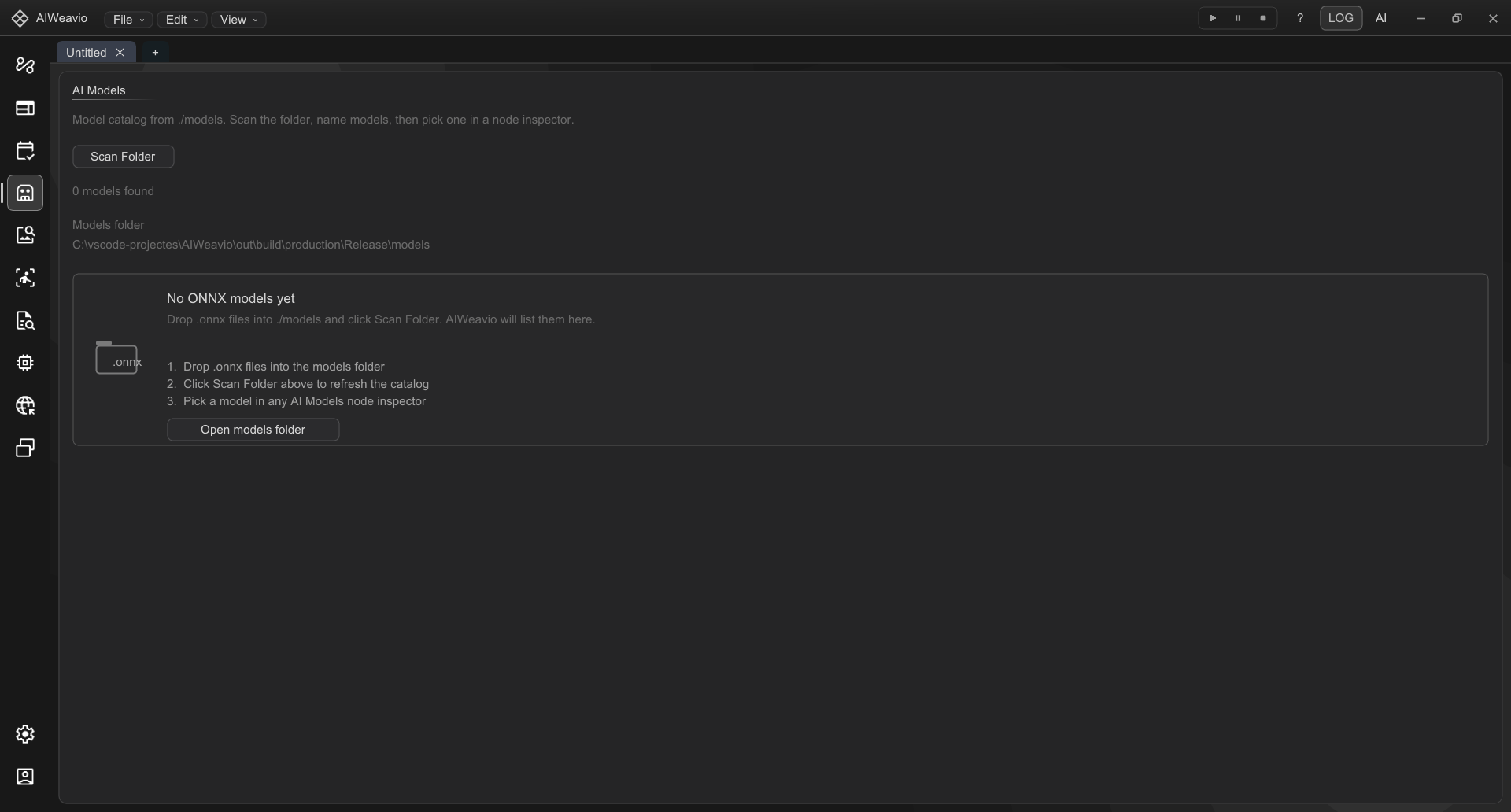Open the image search icon in the sidebar
Image resolution: width=1511 pixels, height=812 pixels.
click(x=25, y=235)
